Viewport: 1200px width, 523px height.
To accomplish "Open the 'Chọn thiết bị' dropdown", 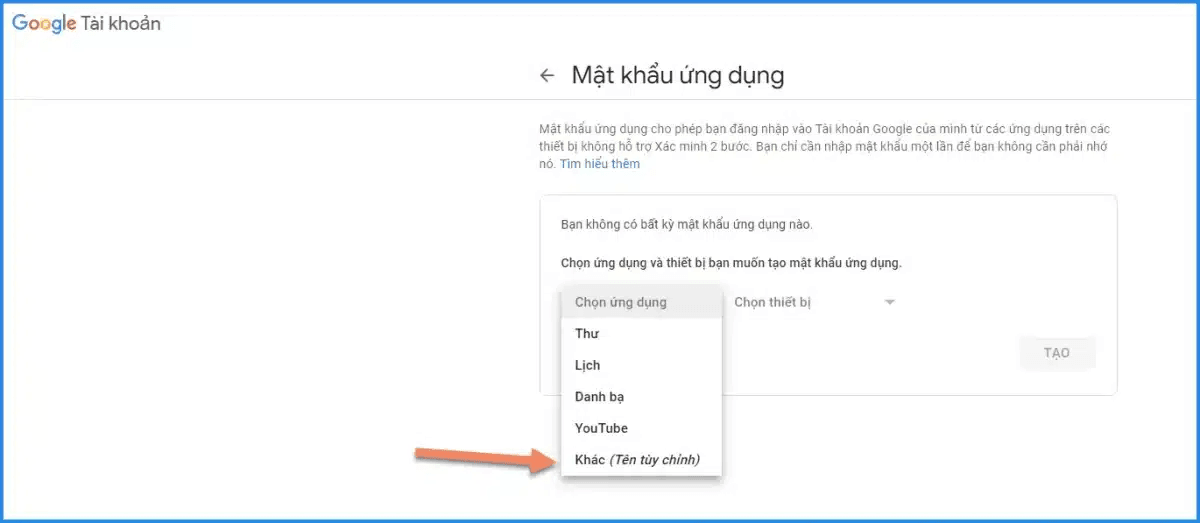I will (x=814, y=302).
